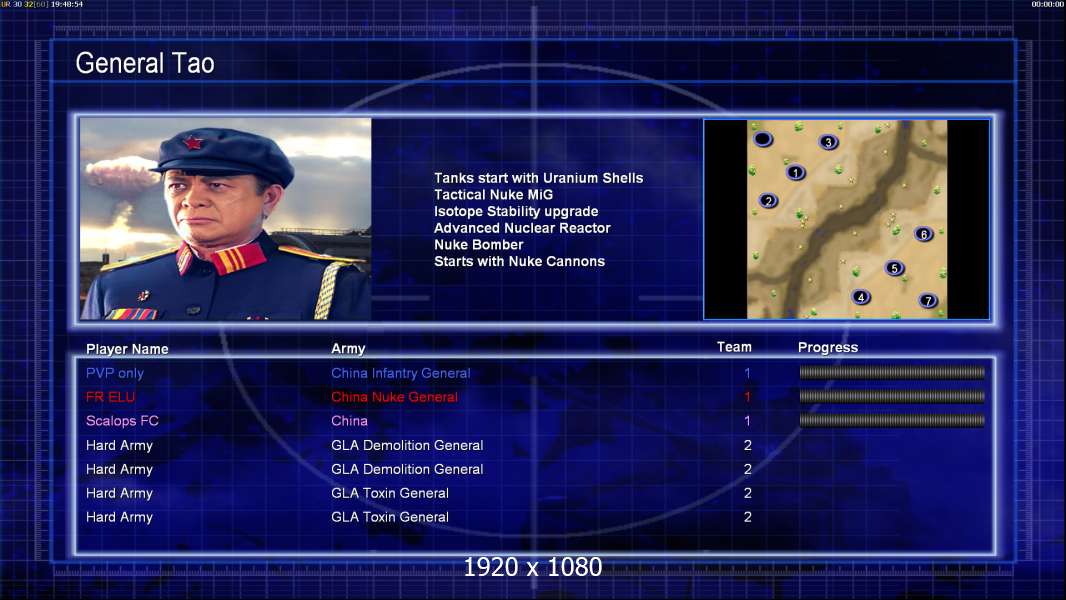Click start position marker 5 on the map
The width and height of the screenshot is (1066, 600).
pos(894,268)
